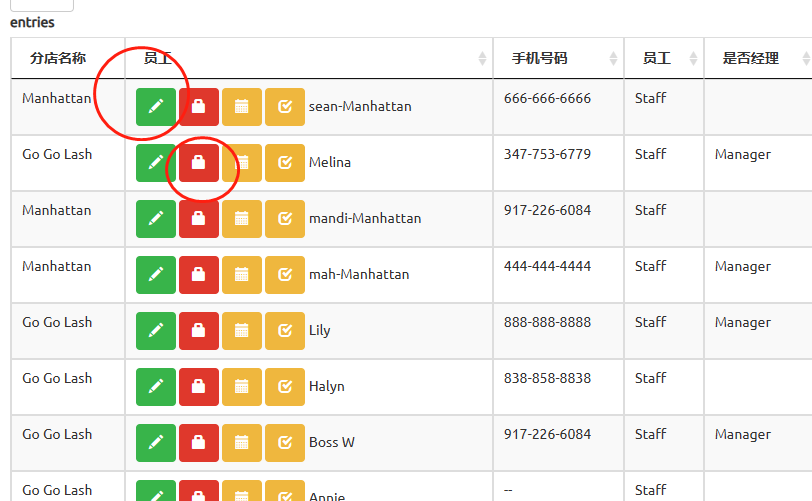This screenshot has width=812, height=501.
Task: Sort by 是否经理 column header
Action: (x=758, y=58)
